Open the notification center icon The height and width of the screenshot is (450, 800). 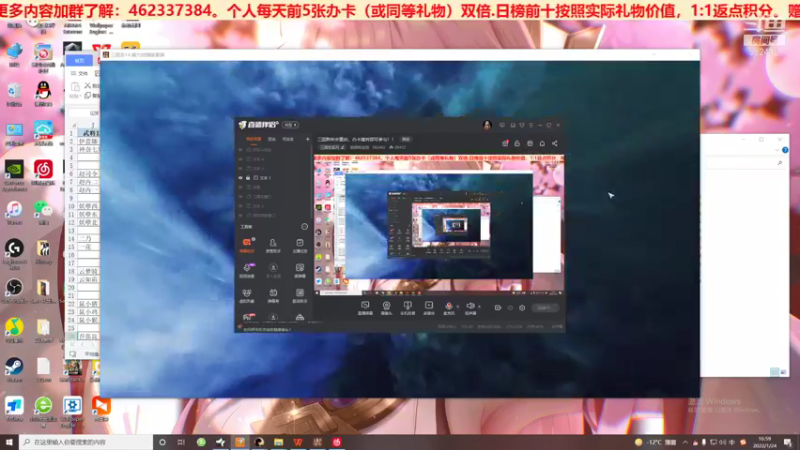pyautogui.click(x=789, y=442)
